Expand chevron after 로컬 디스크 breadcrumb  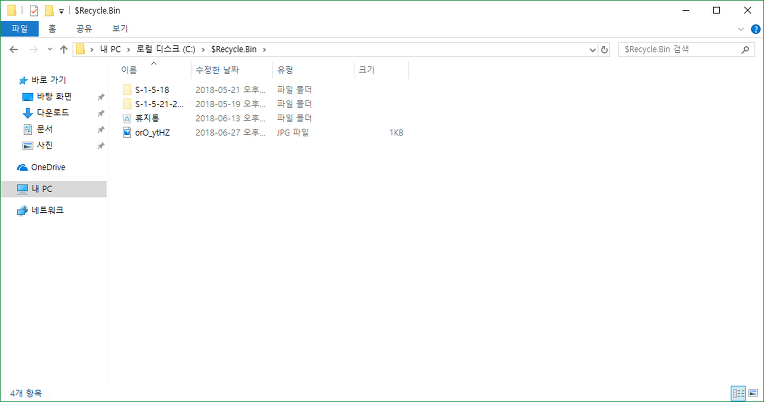[203, 49]
